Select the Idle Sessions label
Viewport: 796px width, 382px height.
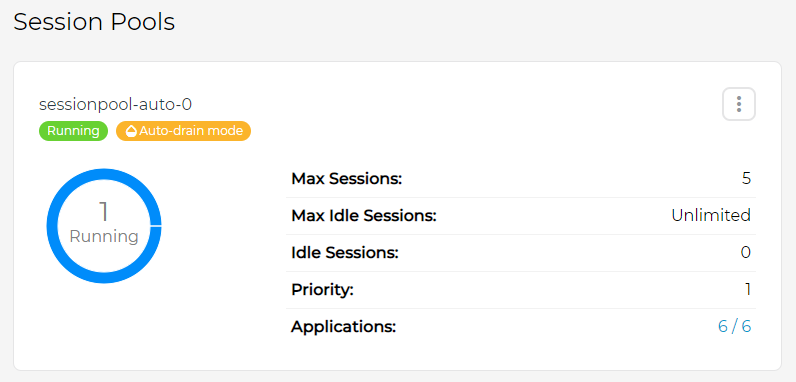[345, 253]
